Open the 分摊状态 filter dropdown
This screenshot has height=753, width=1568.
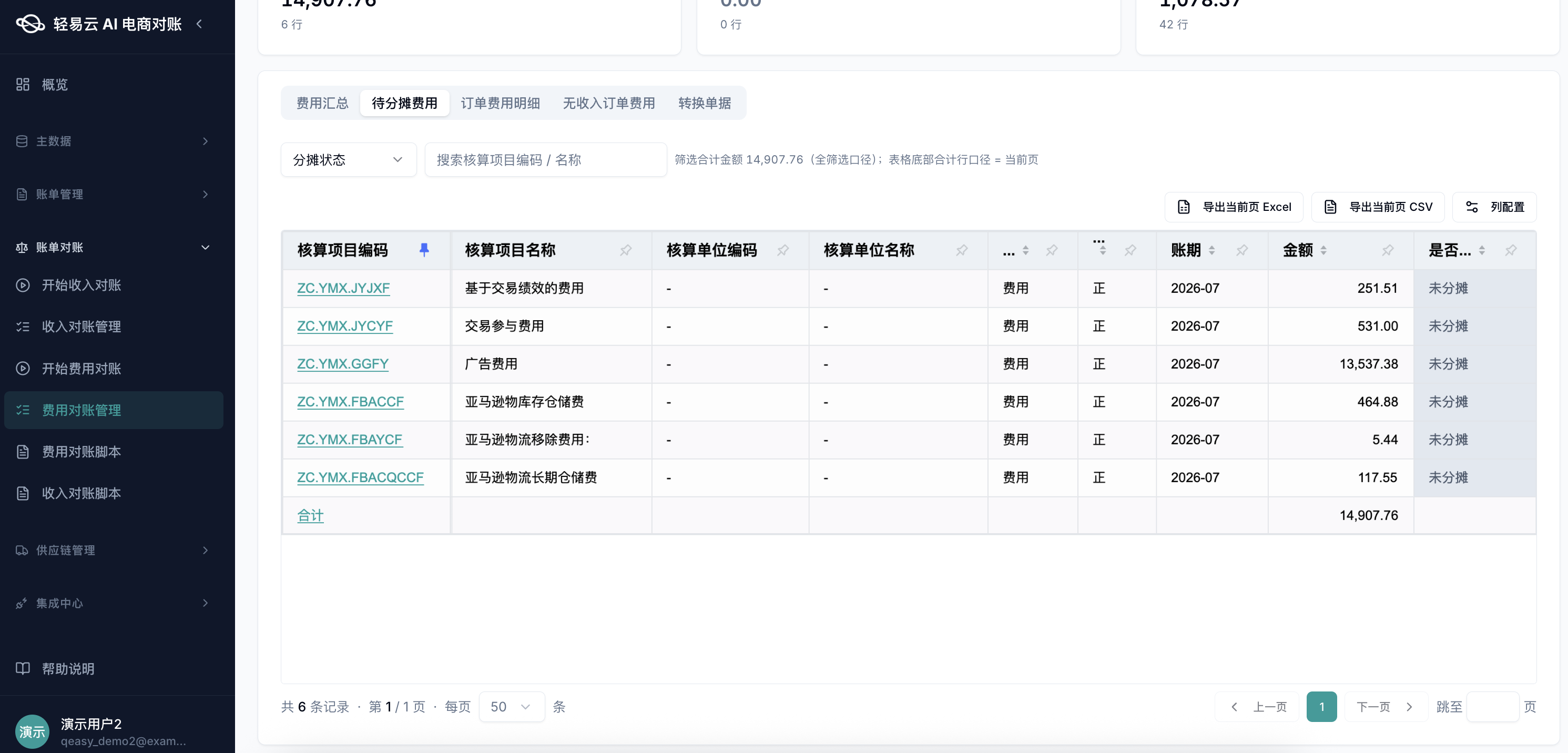348,159
